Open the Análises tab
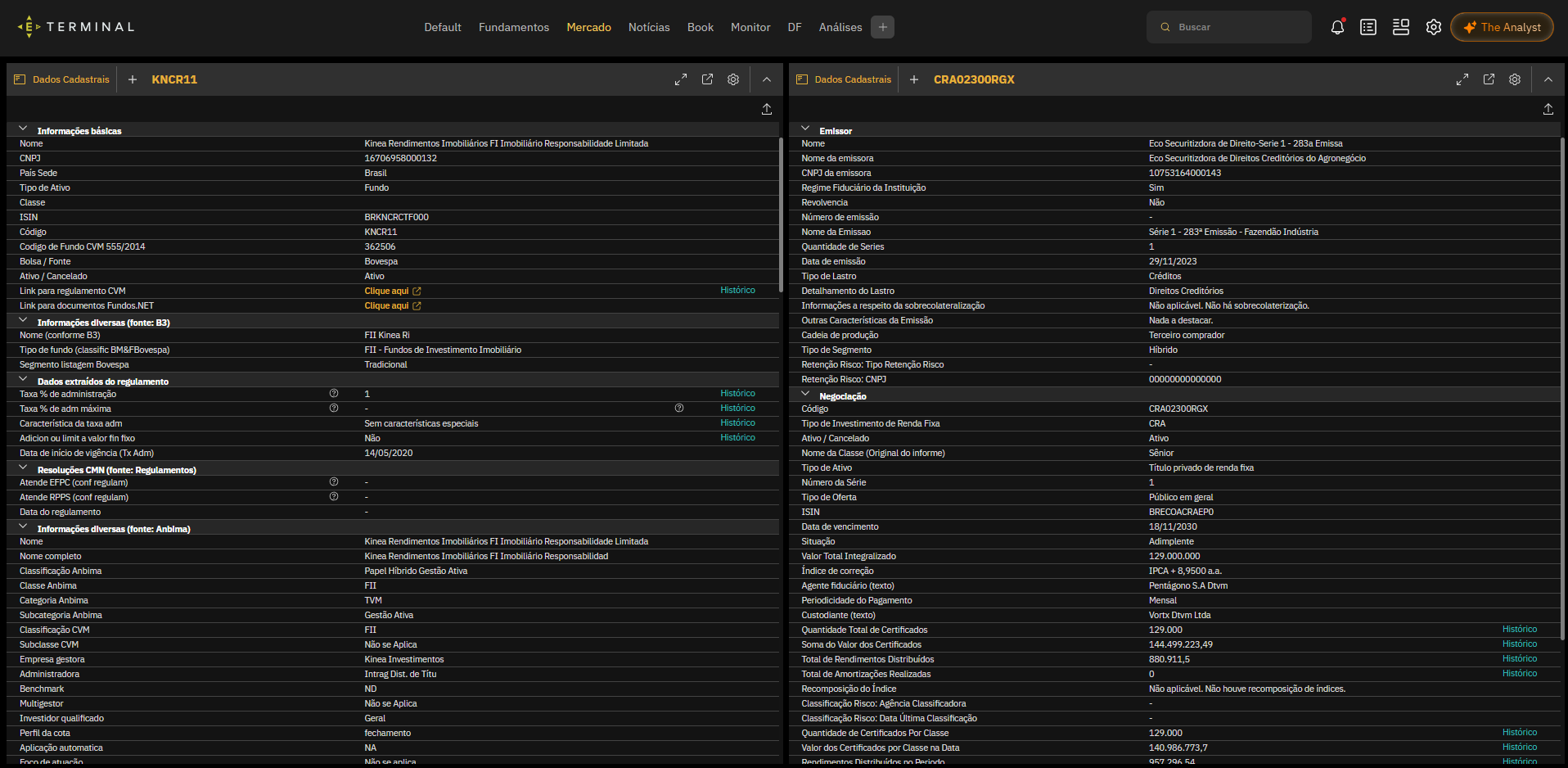This screenshot has width=1568, height=768. [x=840, y=27]
